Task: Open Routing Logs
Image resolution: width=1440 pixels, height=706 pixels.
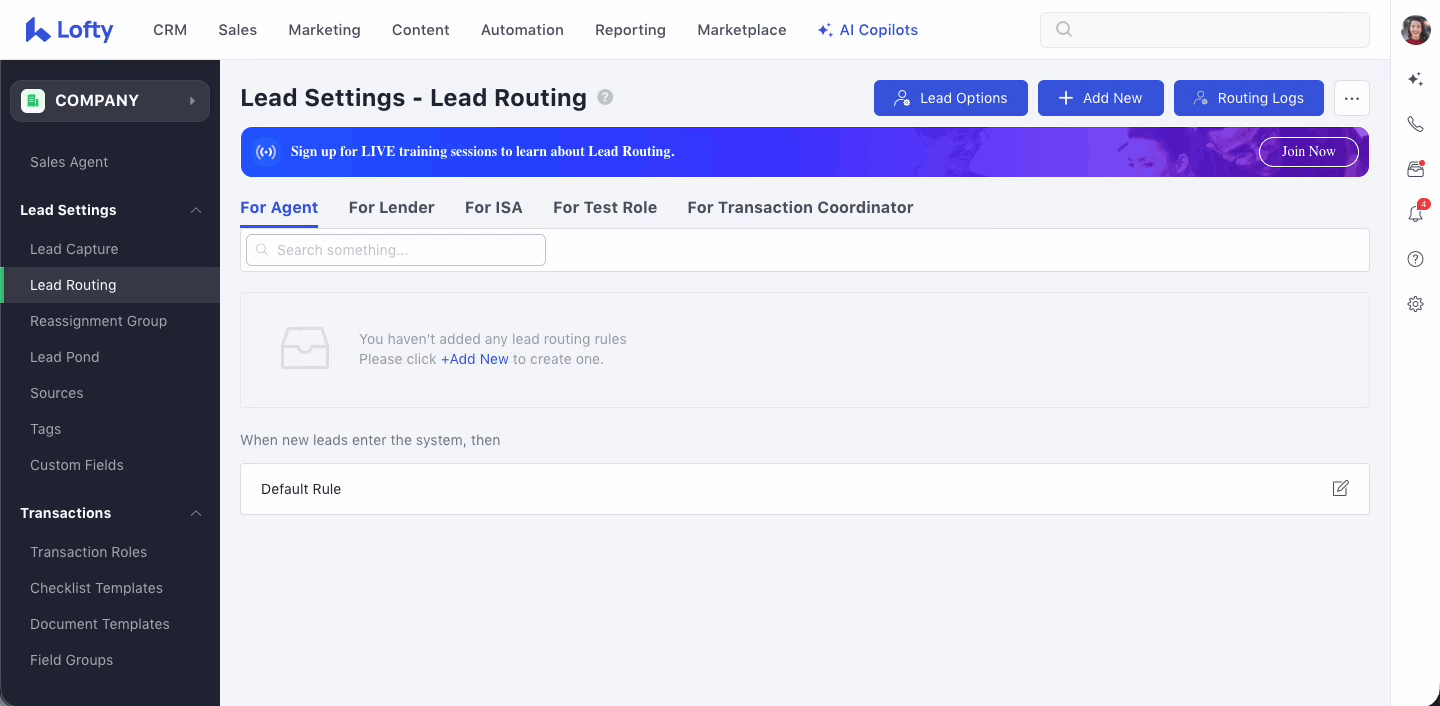Action: pos(1249,98)
